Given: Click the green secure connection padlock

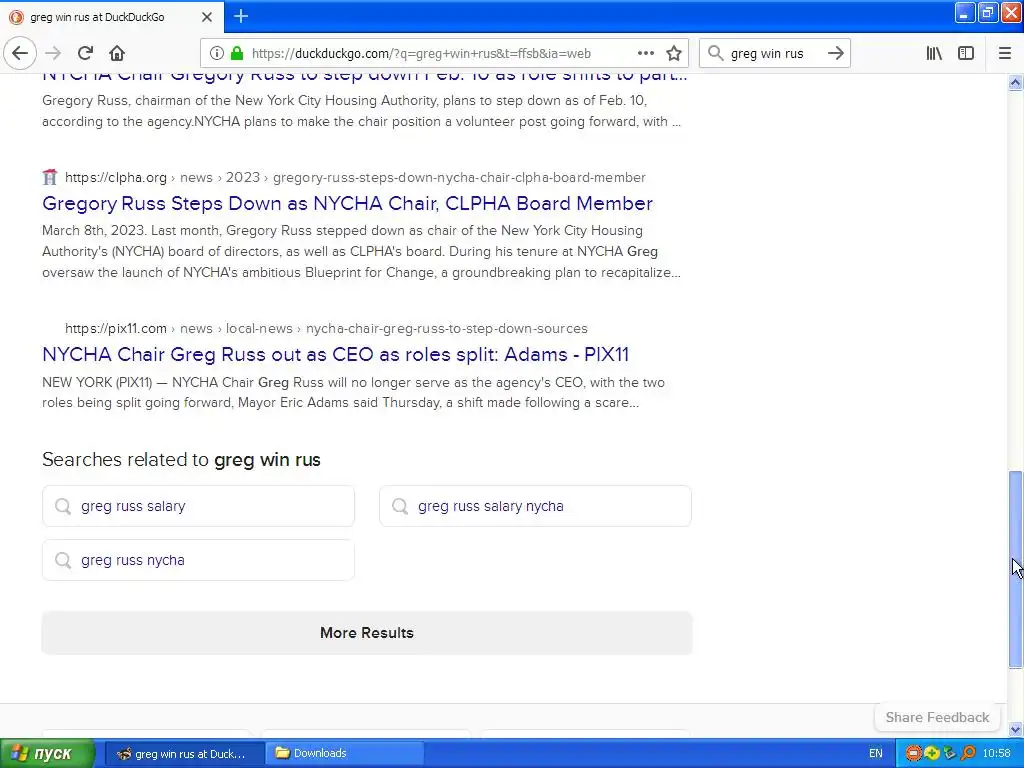Looking at the screenshot, I should pyautogui.click(x=237, y=54).
